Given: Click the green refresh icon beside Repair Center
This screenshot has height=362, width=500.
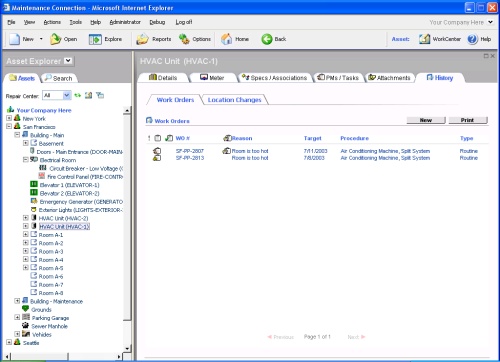Looking at the screenshot, I should click(78, 95).
